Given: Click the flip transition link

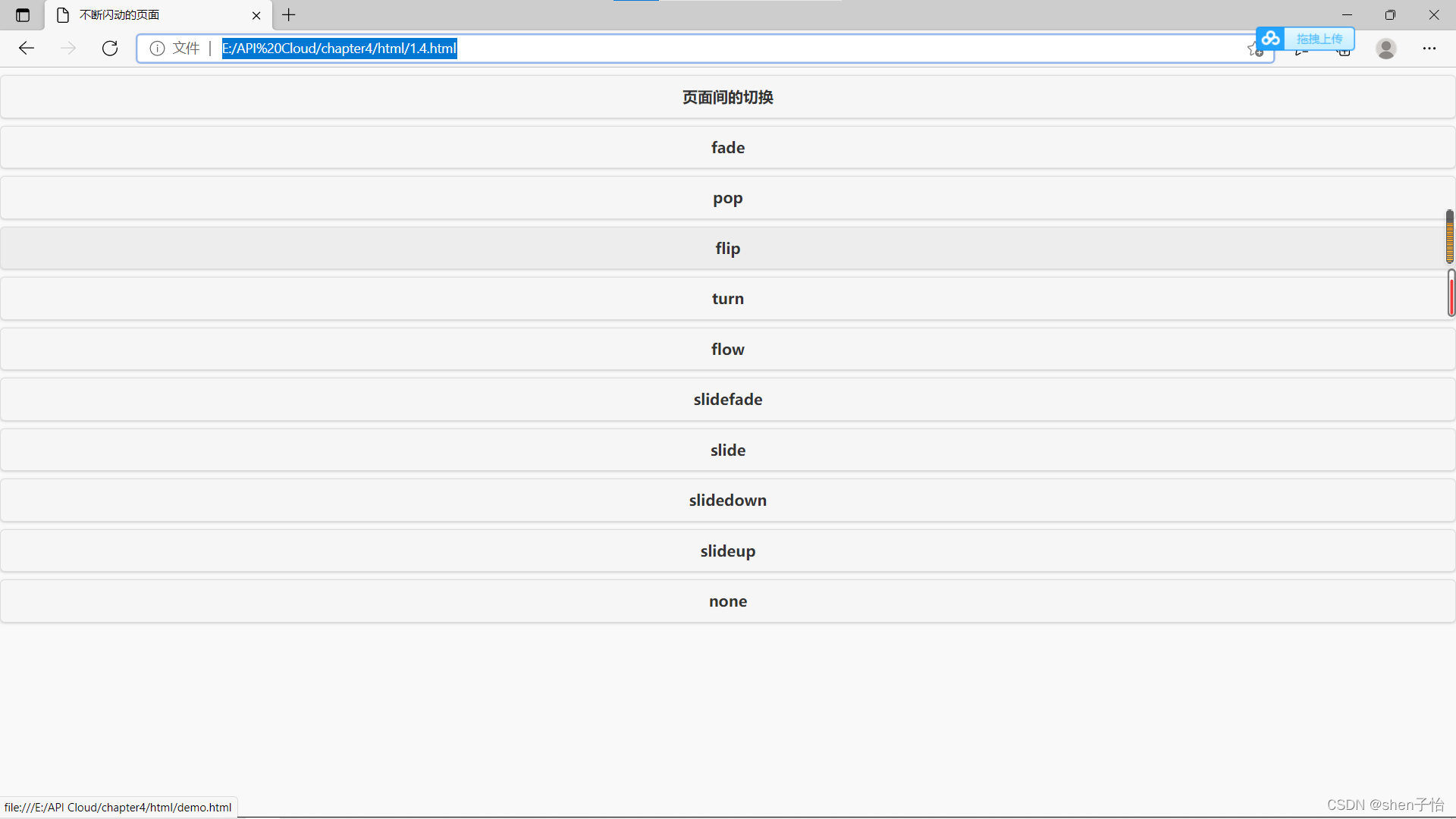Looking at the screenshot, I should pyautogui.click(x=728, y=249).
